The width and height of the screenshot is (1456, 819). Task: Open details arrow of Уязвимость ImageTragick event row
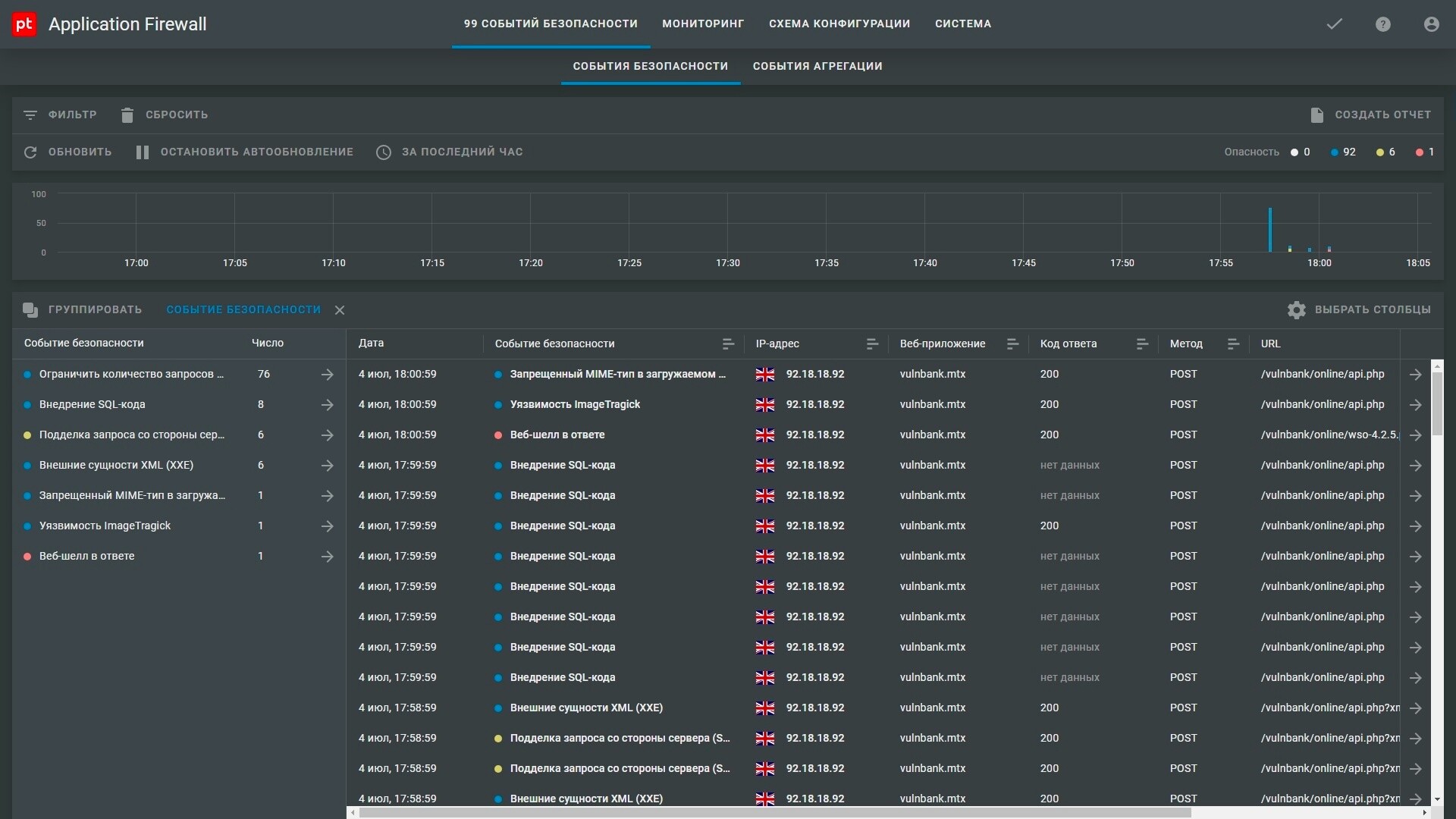[x=1415, y=405]
